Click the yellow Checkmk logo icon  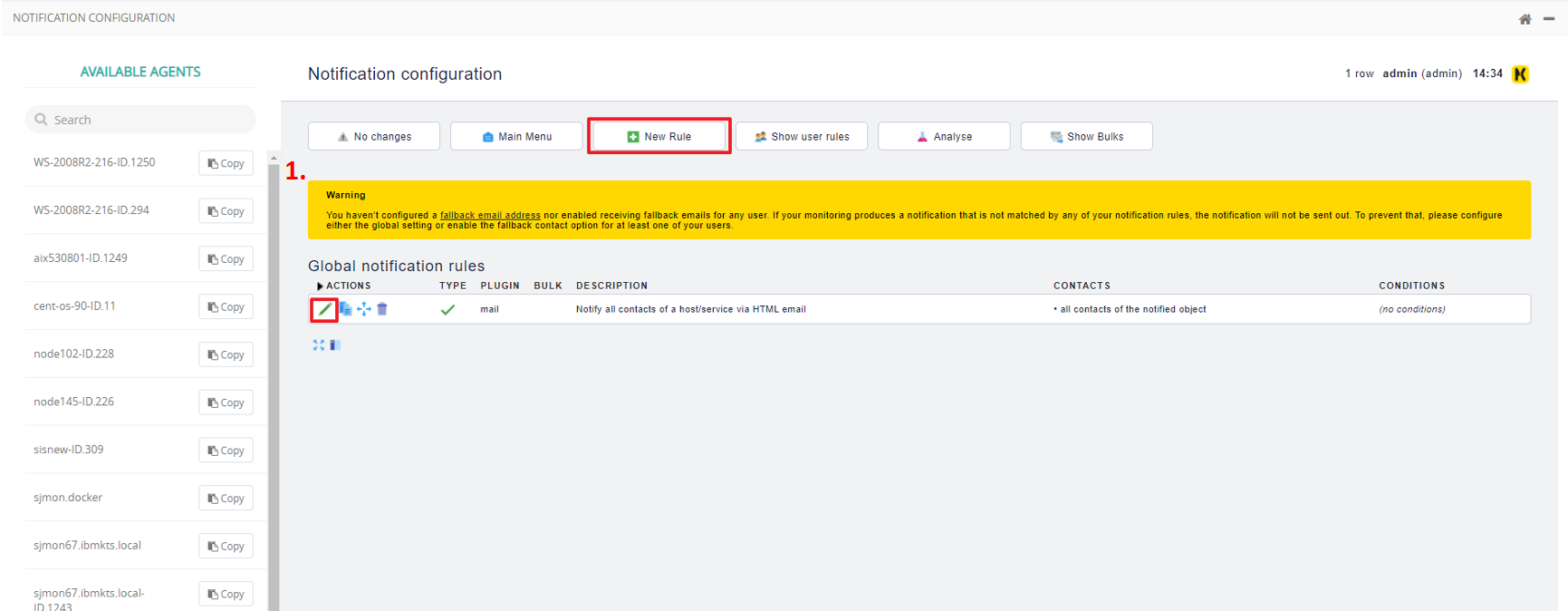[x=1520, y=74]
